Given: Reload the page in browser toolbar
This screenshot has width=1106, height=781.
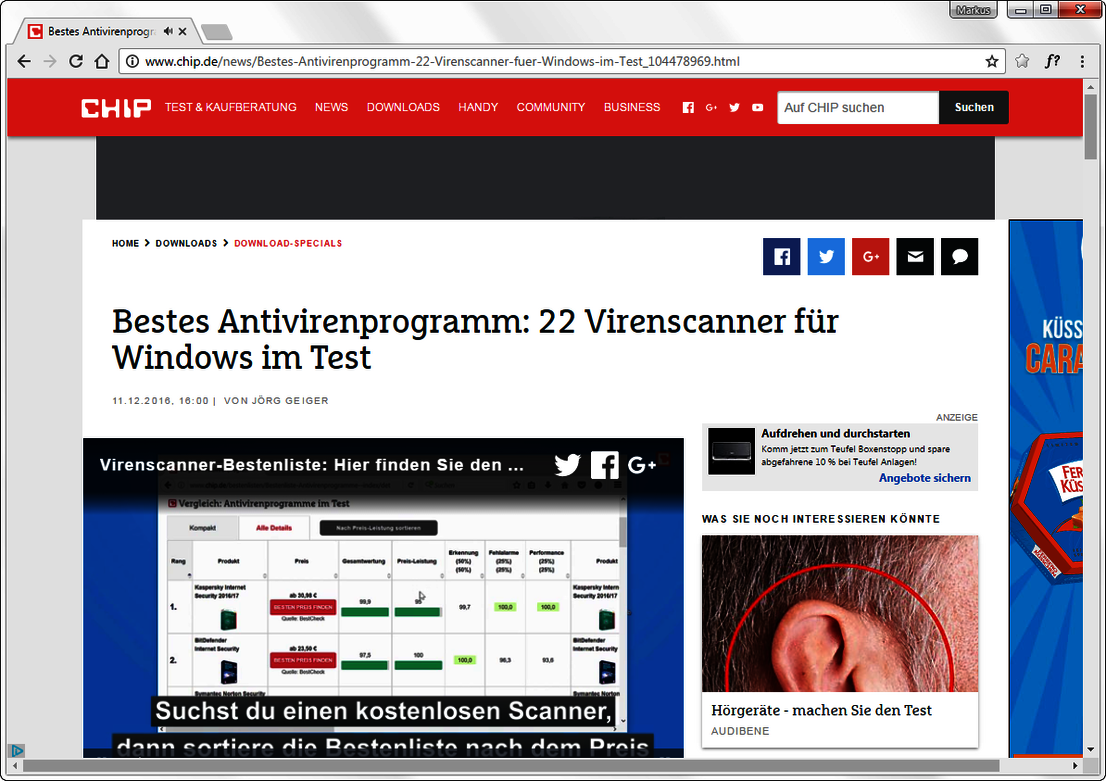Looking at the screenshot, I should click(76, 61).
